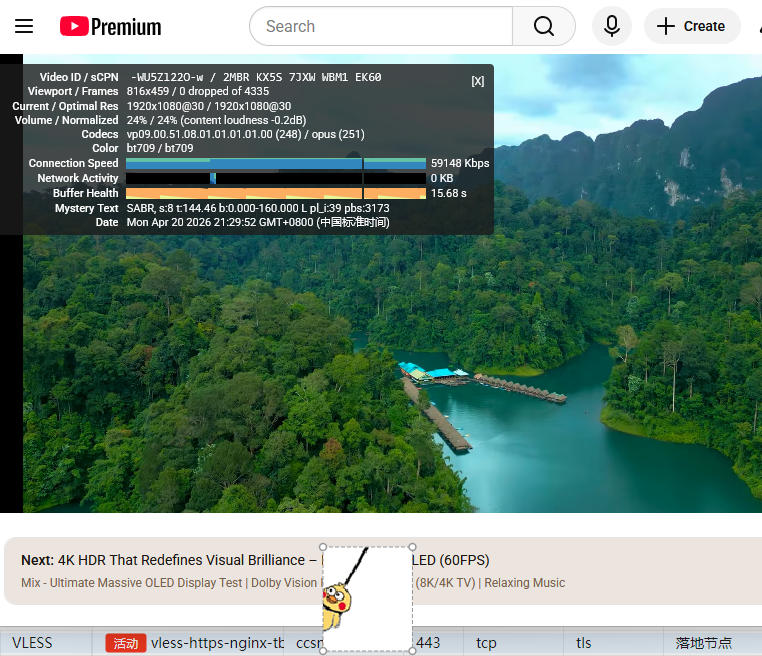Click the sticker's top-left resize handle

point(323,547)
